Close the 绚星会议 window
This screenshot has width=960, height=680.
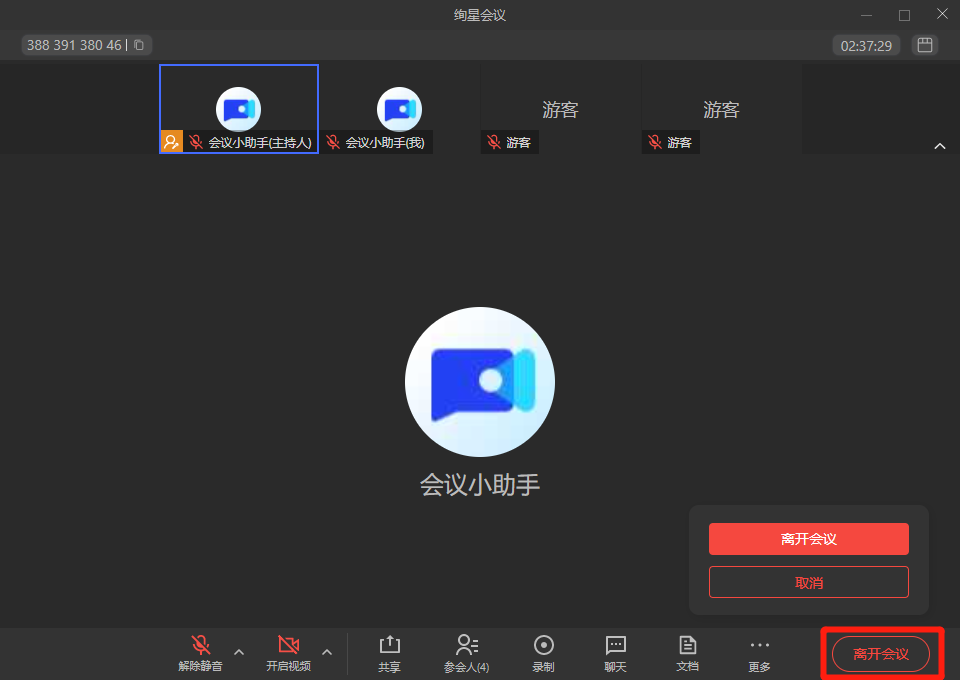pos(942,13)
